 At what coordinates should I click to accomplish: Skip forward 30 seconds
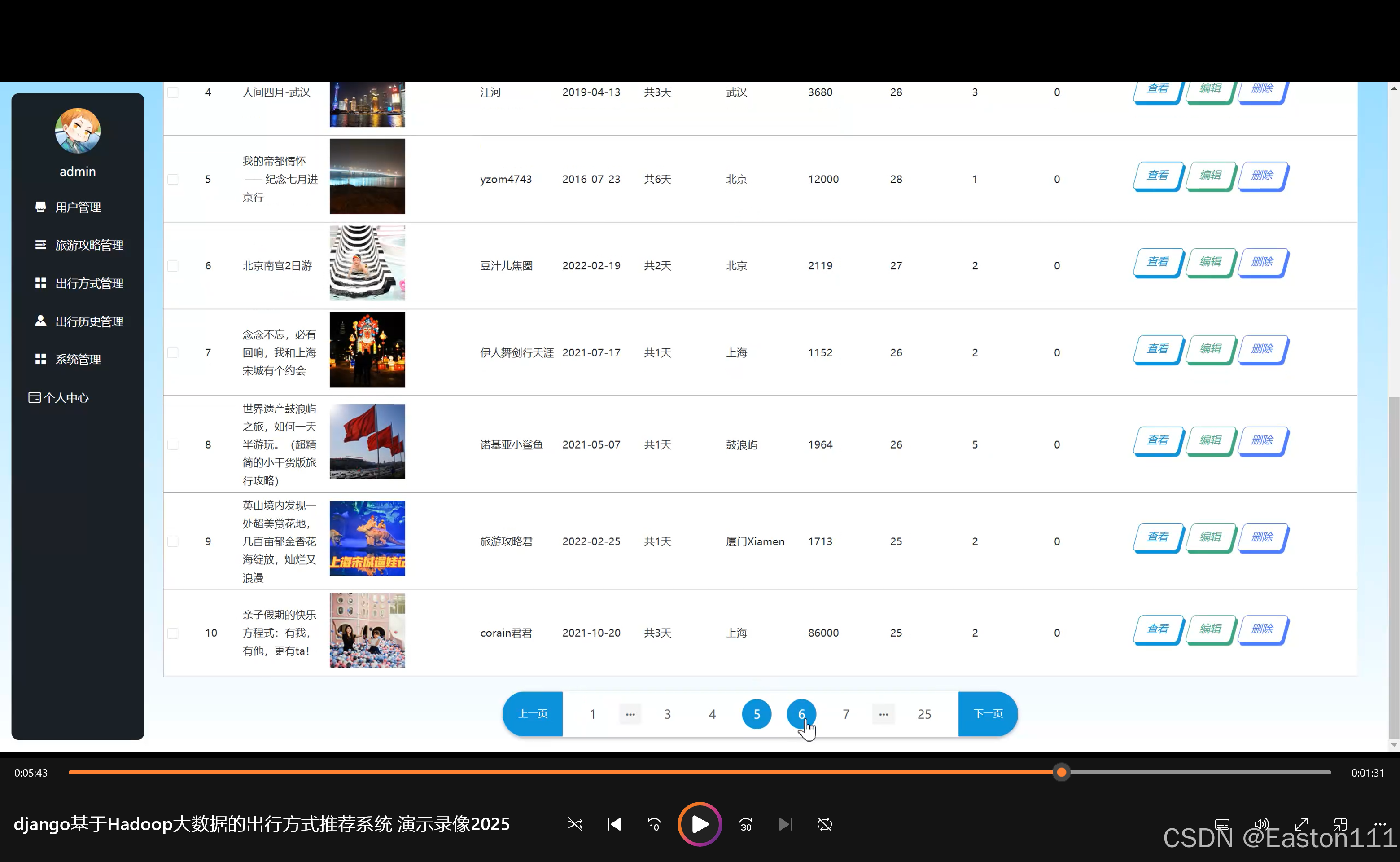[x=746, y=824]
